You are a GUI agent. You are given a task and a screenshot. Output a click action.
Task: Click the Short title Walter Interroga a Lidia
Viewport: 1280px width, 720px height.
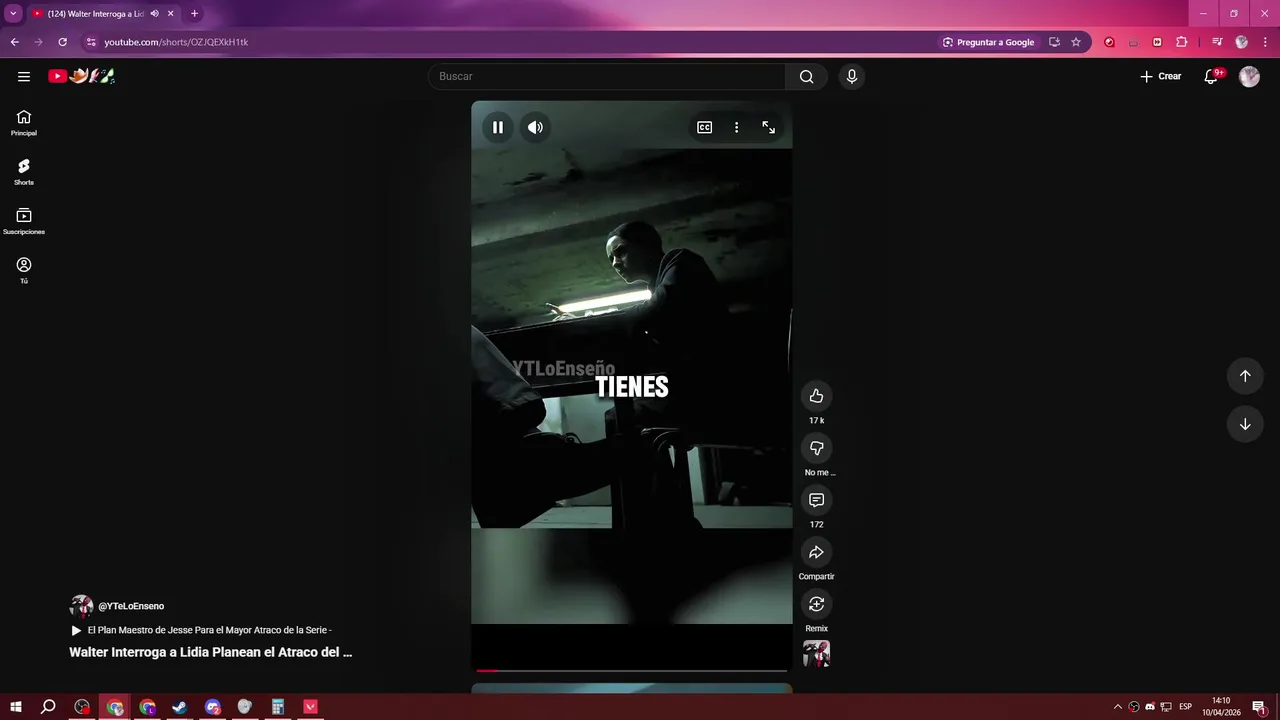click(x=211, y=652)
